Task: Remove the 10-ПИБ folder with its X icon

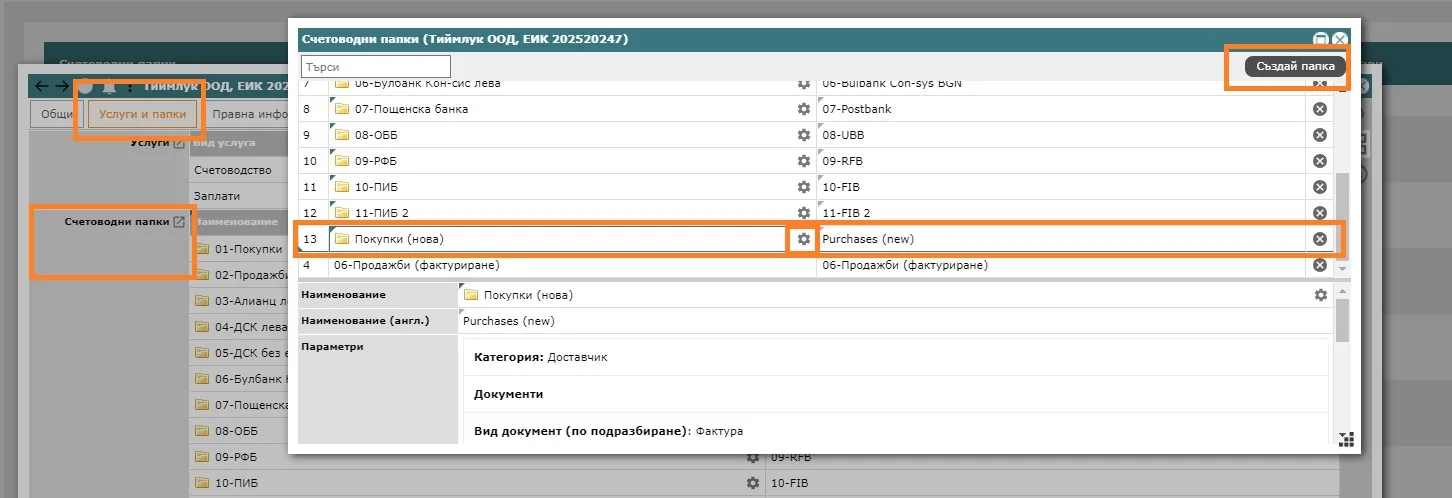Action: [x=1319, y=187]
